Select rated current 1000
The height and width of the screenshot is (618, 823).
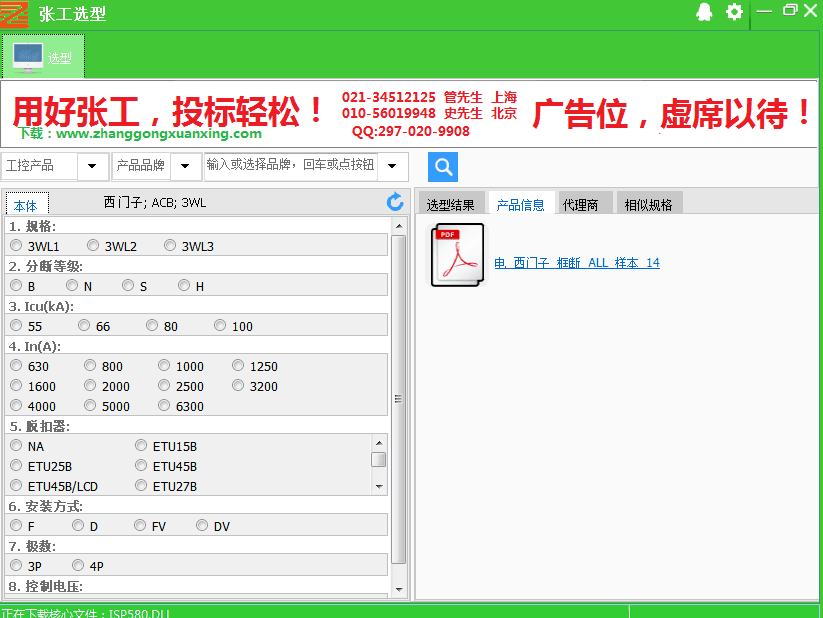coord(164,365)
